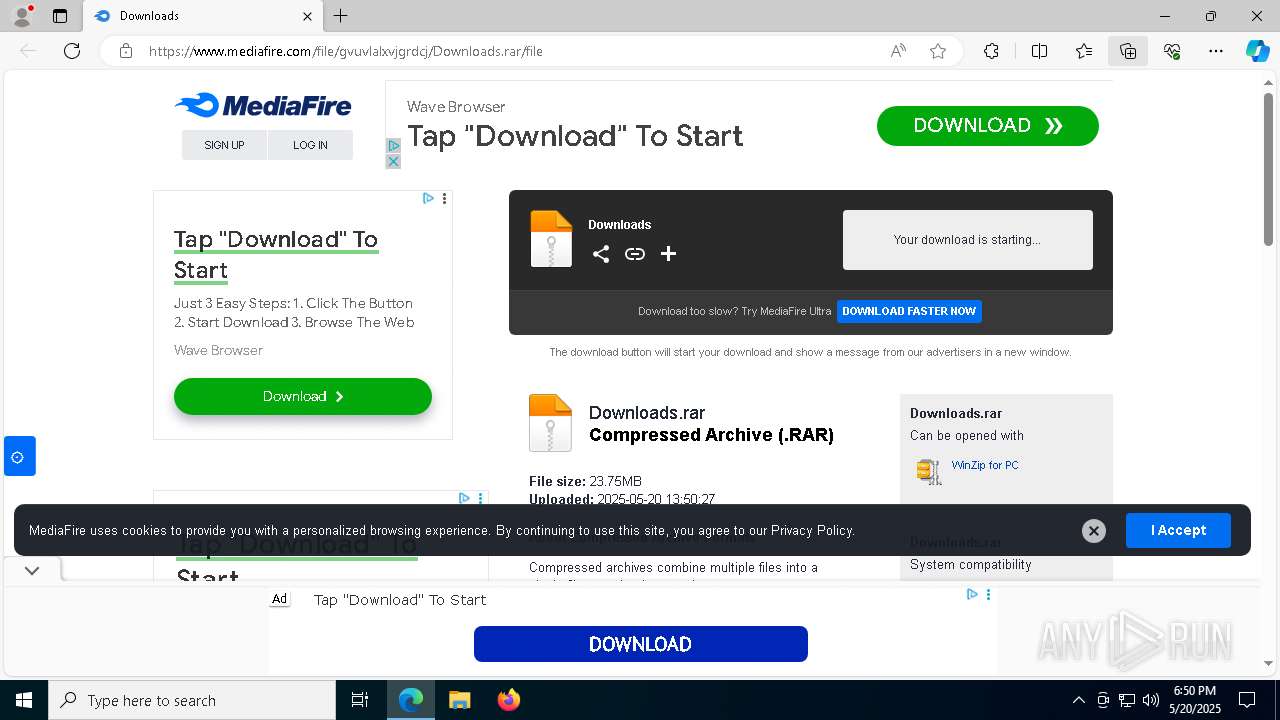Click the green Download button in left ad

point(303,396)
